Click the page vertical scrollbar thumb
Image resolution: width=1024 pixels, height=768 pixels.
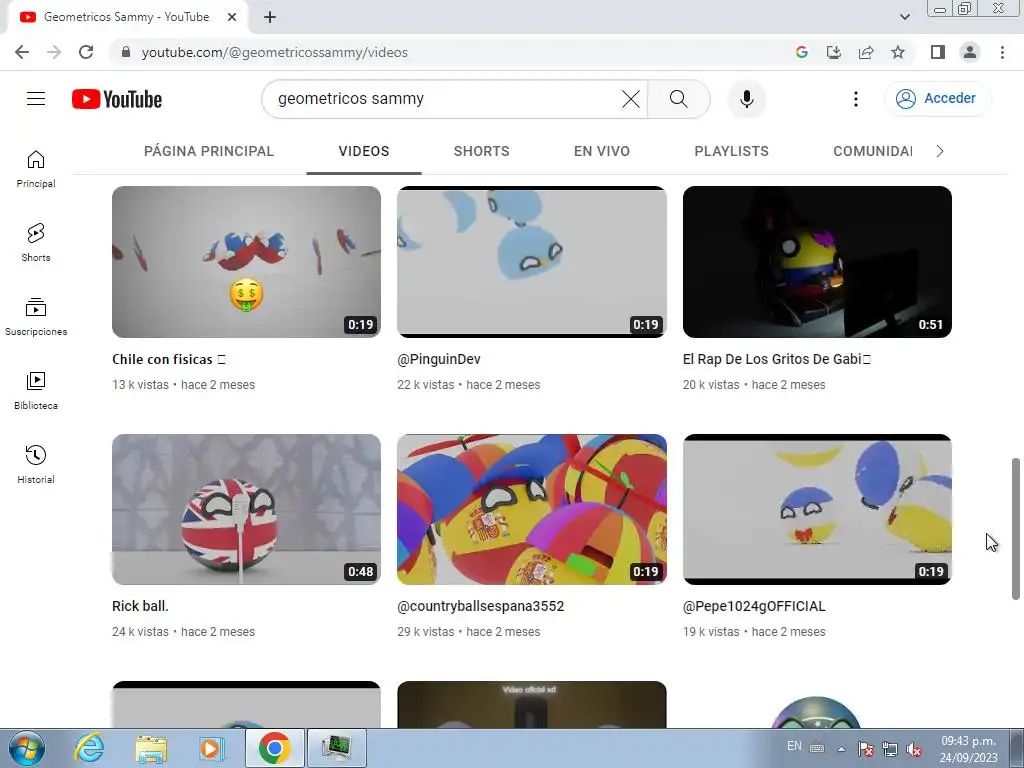[x=1016, y=528]
